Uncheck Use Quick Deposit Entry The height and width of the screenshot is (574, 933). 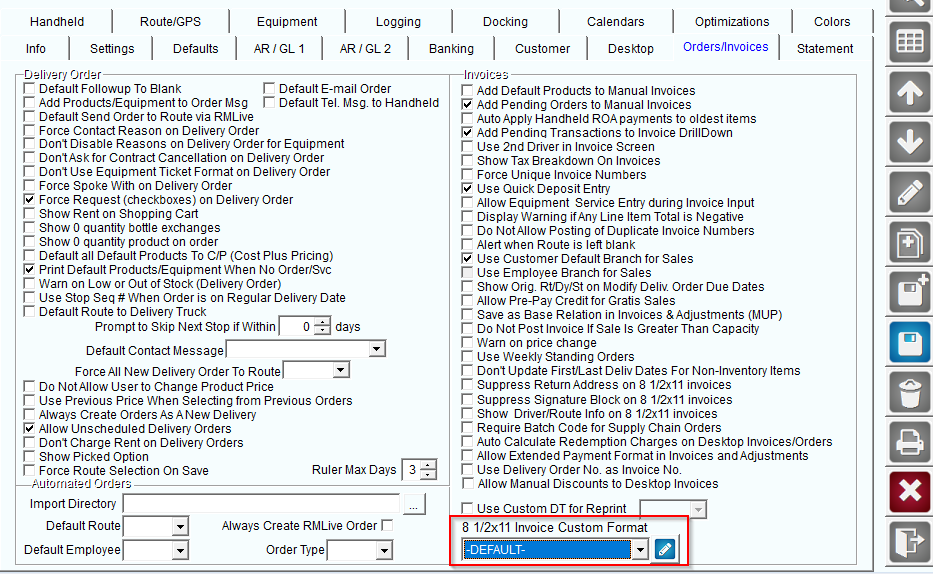coord(467,189)
